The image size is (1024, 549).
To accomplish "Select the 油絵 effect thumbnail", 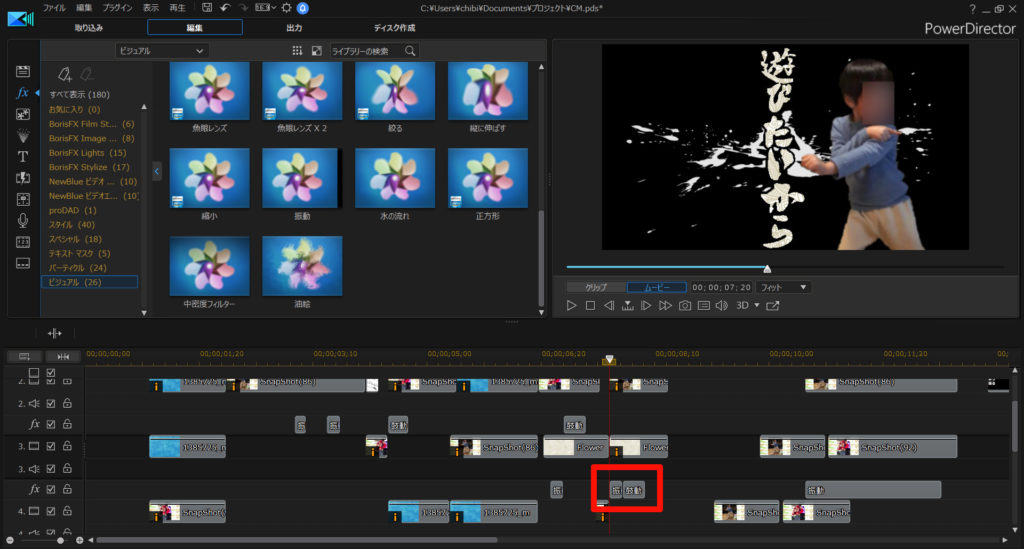I will pyautogui.click(x=302, y=266).
